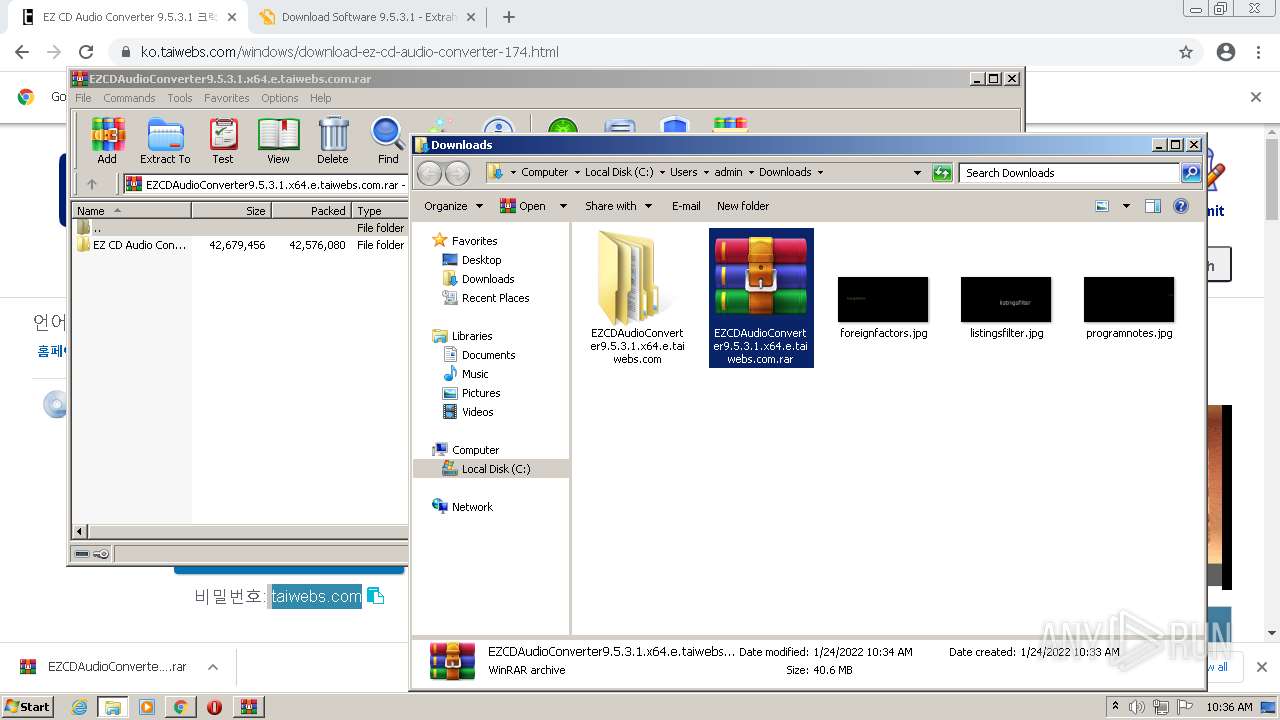Expand the Computer breadcrumb arrow
This screenshot has width=1280, height=720.
pyautogui.click(x=577, y=172)
